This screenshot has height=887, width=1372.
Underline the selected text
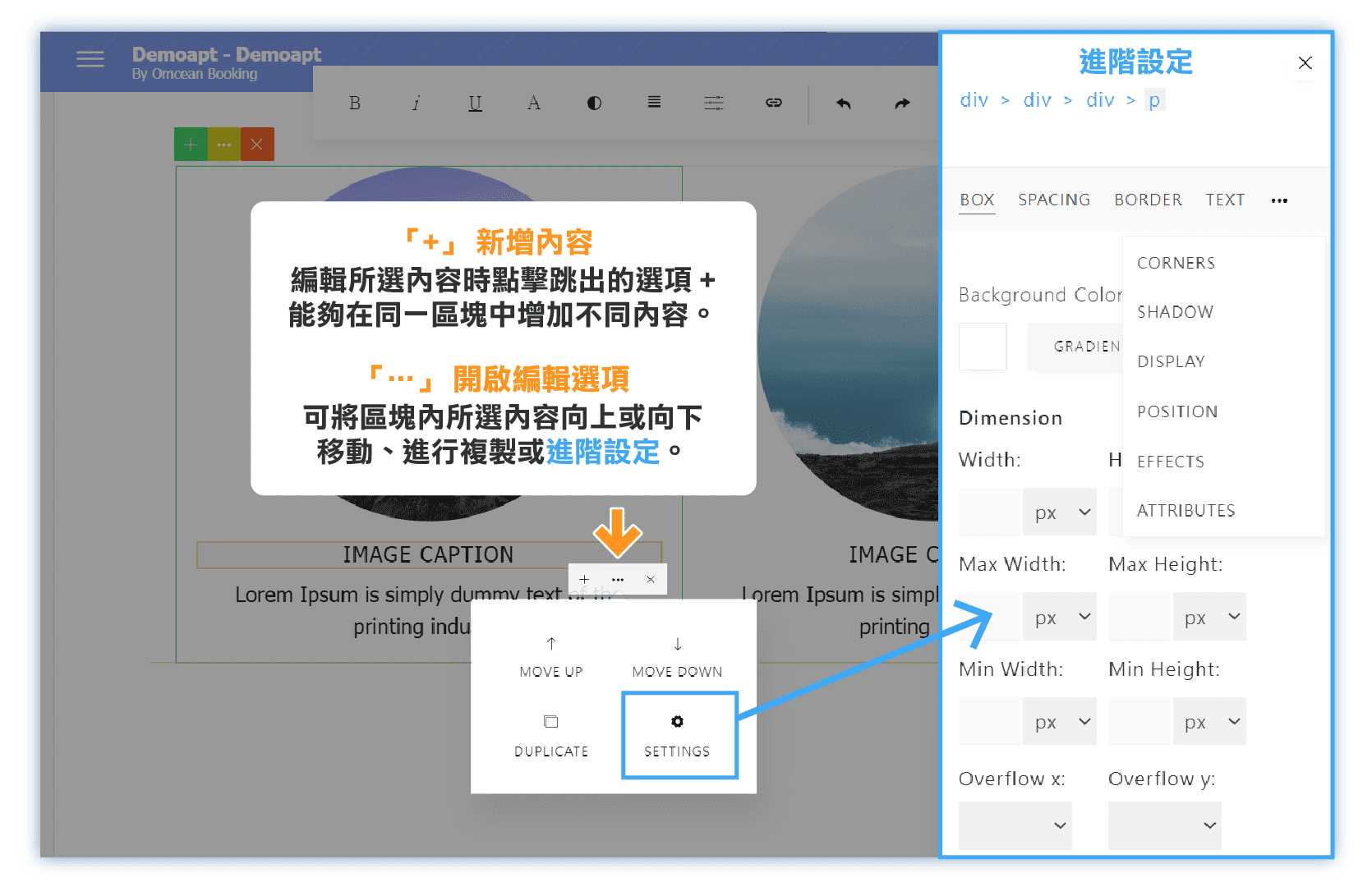coord(475,103)
